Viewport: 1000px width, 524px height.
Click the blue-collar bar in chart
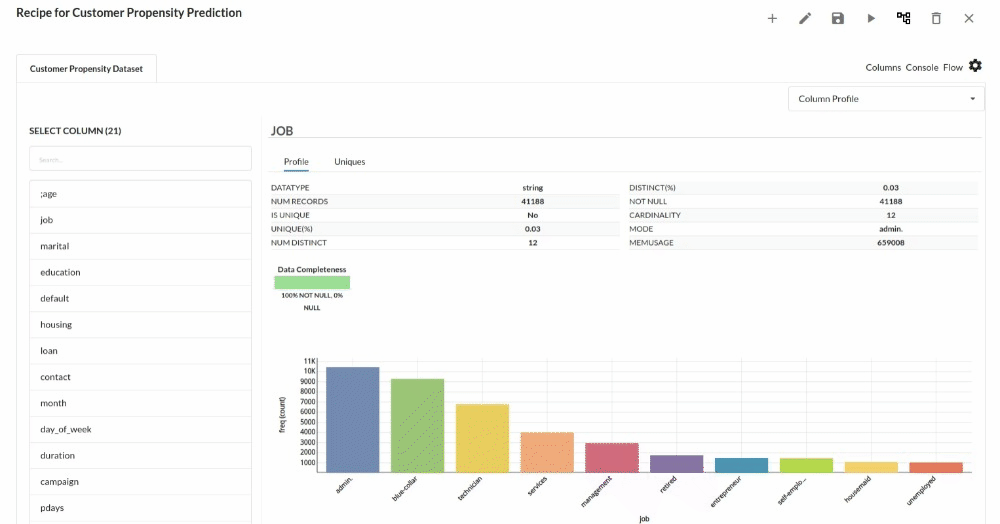point(417,425)
